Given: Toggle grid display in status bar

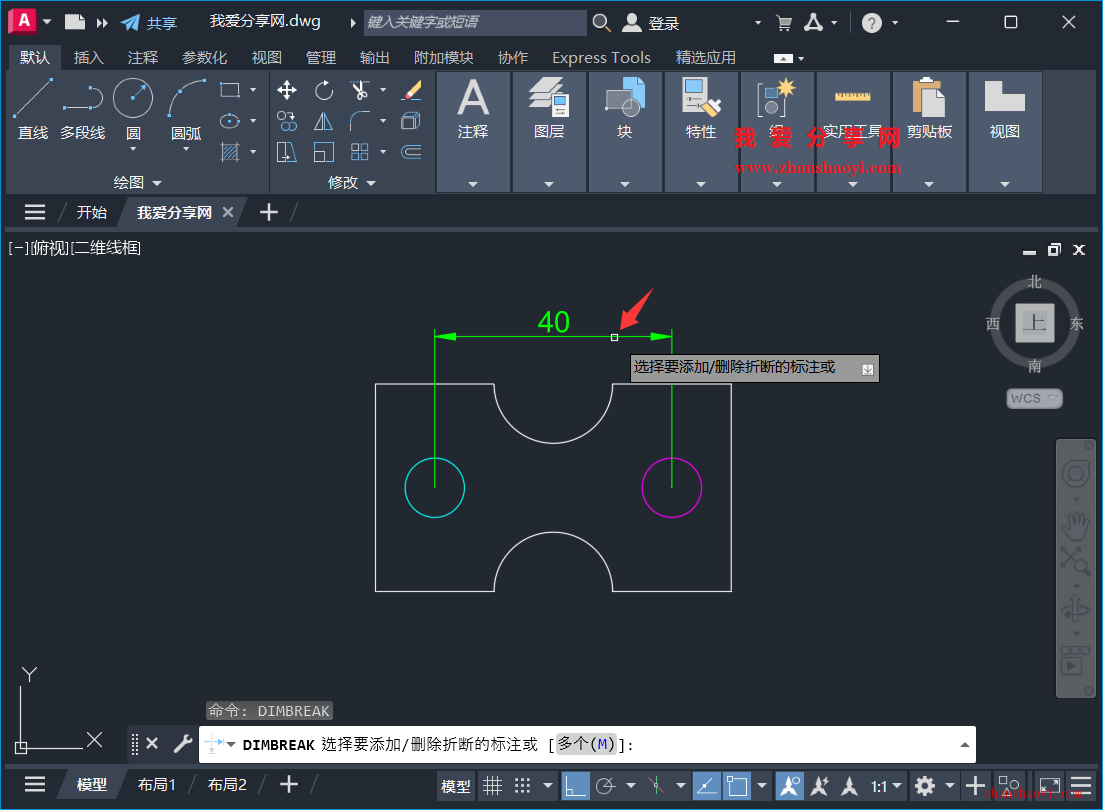Looking at the screenshot, I should (492, 785).
